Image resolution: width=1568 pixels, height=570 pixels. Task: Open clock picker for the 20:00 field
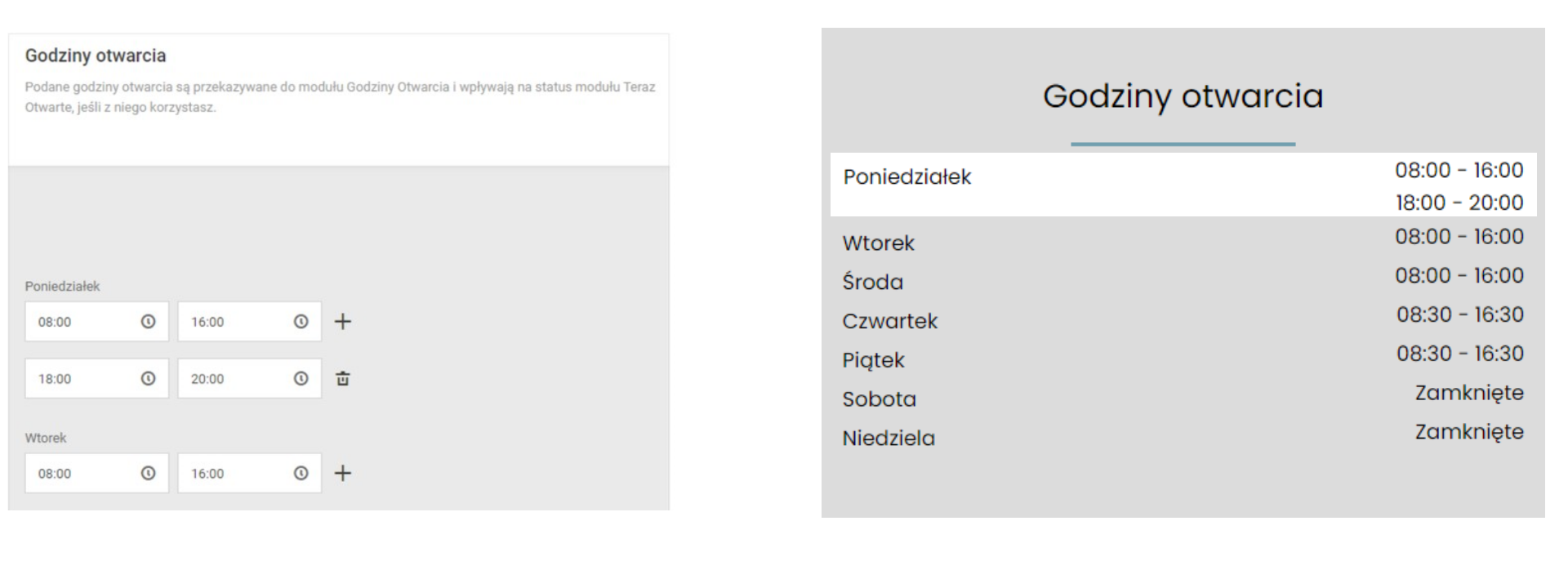301,379
